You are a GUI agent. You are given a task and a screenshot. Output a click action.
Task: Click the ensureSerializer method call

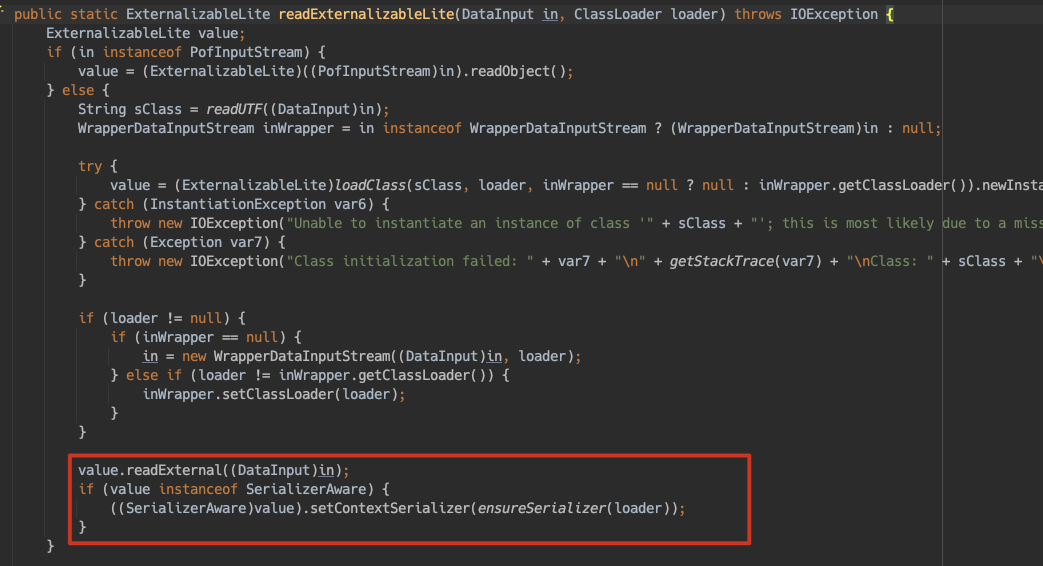pyautogui.click(x=541, y=508)
